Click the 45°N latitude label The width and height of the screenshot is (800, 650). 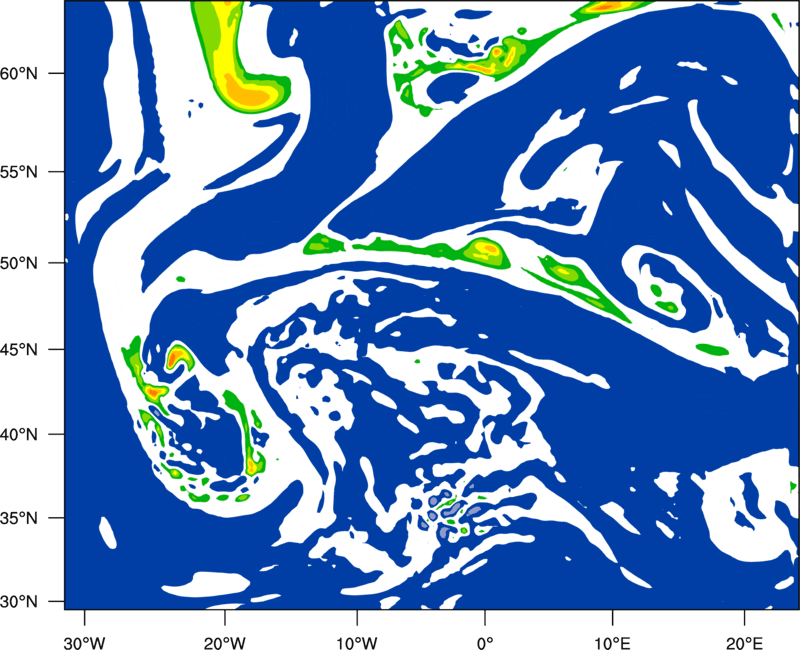[19, 349]
